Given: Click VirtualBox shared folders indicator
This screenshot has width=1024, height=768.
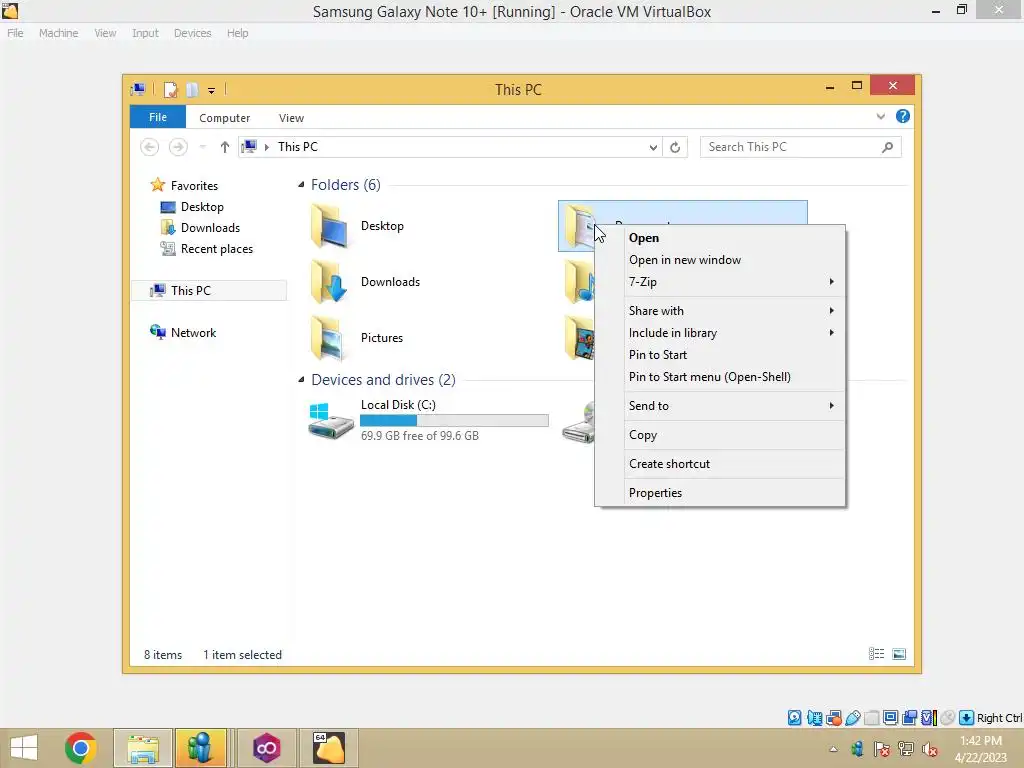Looking at the screenshot, I should tap(872, 718).
